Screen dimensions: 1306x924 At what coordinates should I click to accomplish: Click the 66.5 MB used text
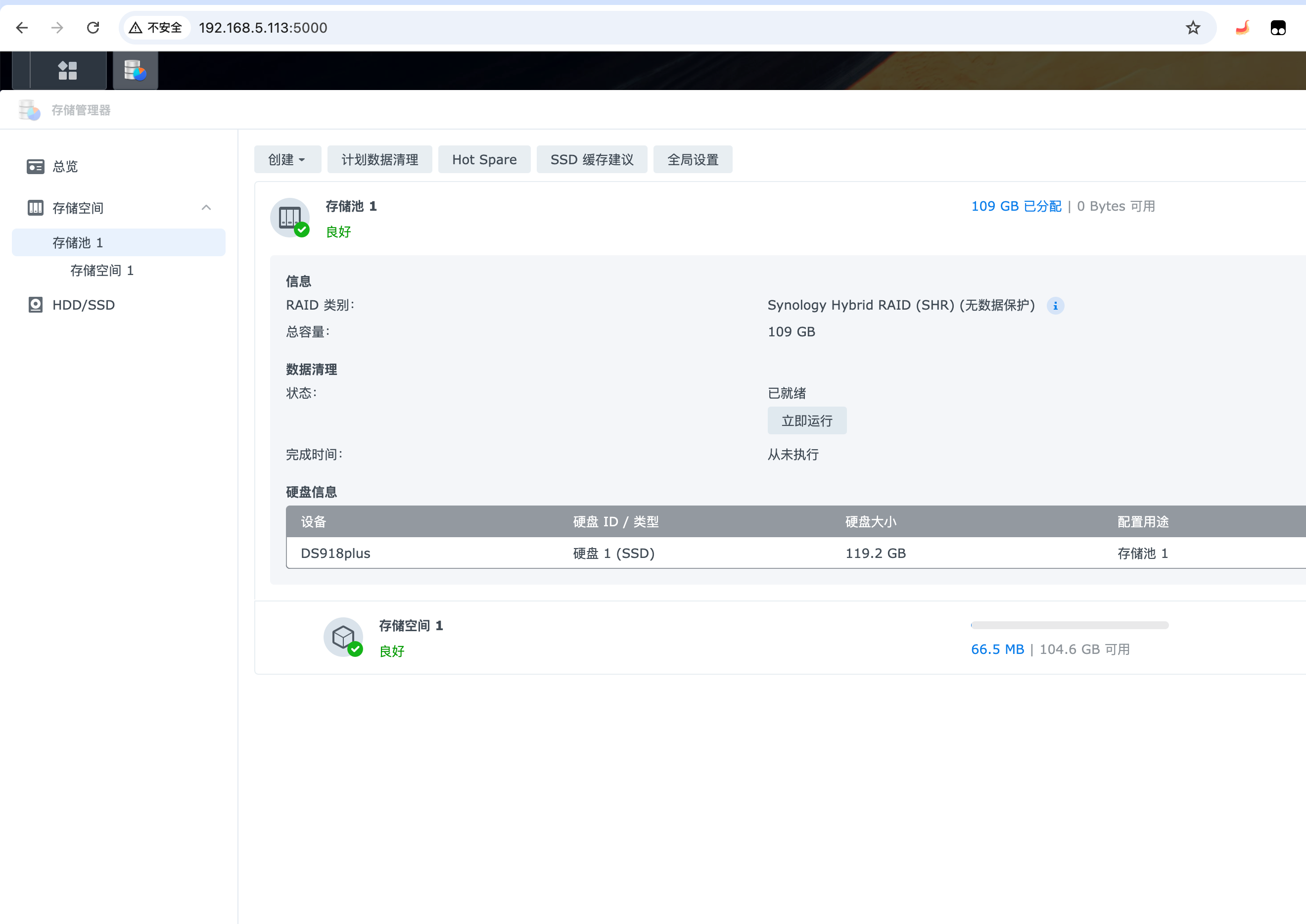click(997, 649)
